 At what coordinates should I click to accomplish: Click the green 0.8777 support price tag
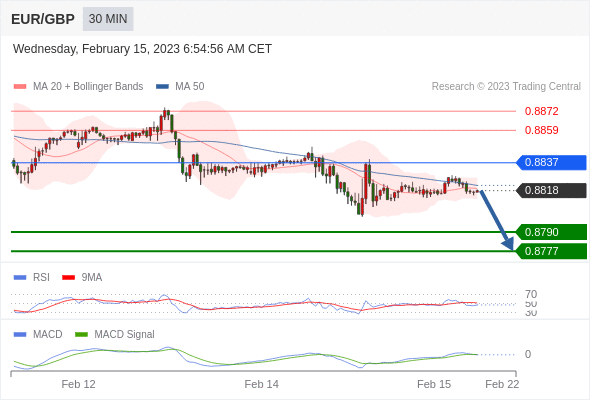[x=551, y=251]
